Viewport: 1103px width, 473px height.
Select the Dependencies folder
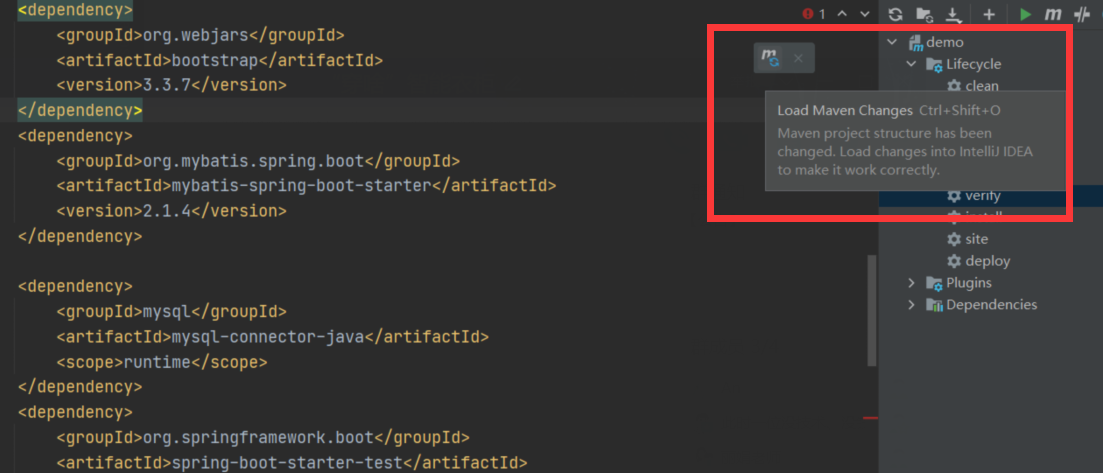pyautogui.click(x=992, y=305)
